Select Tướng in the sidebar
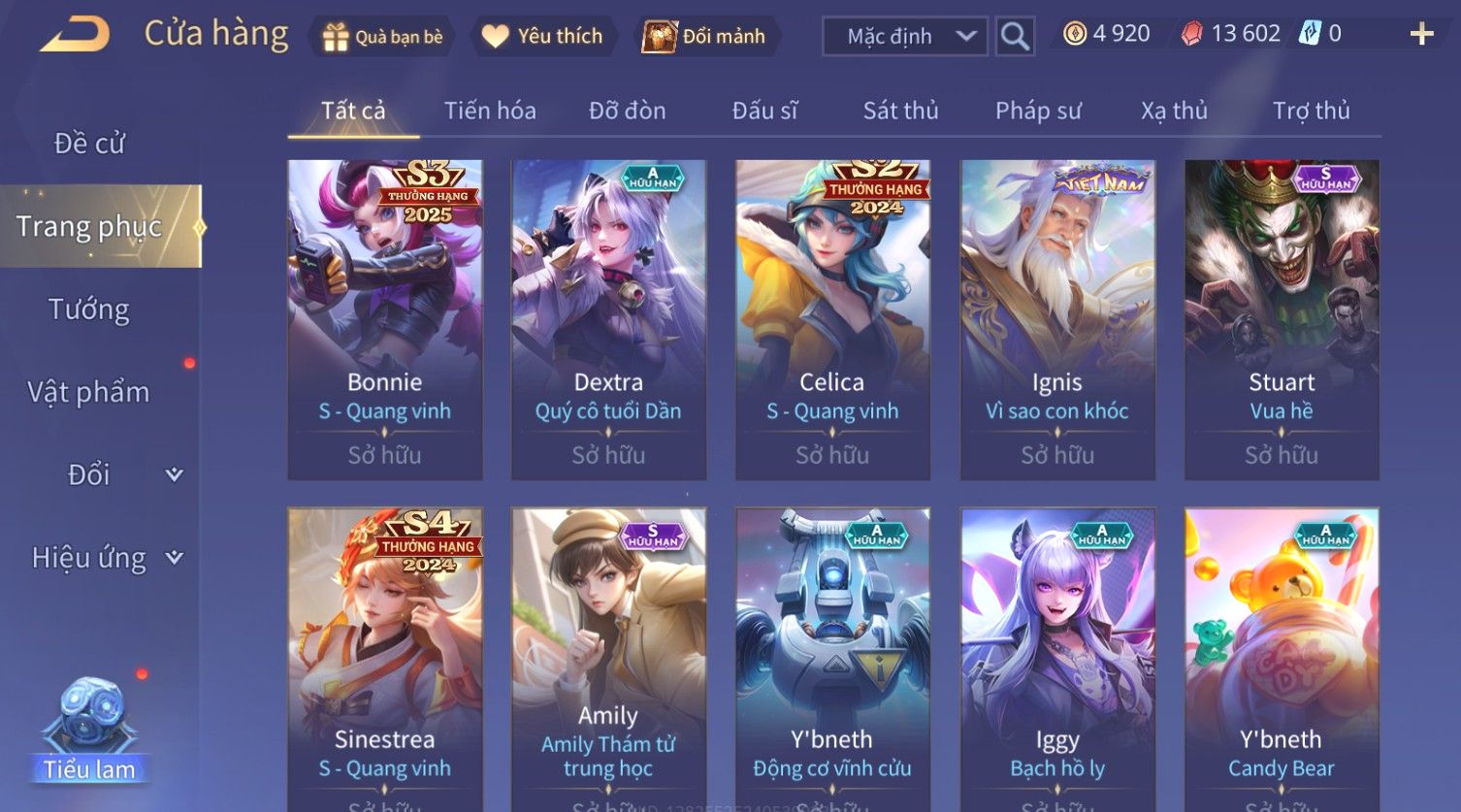 89,309
